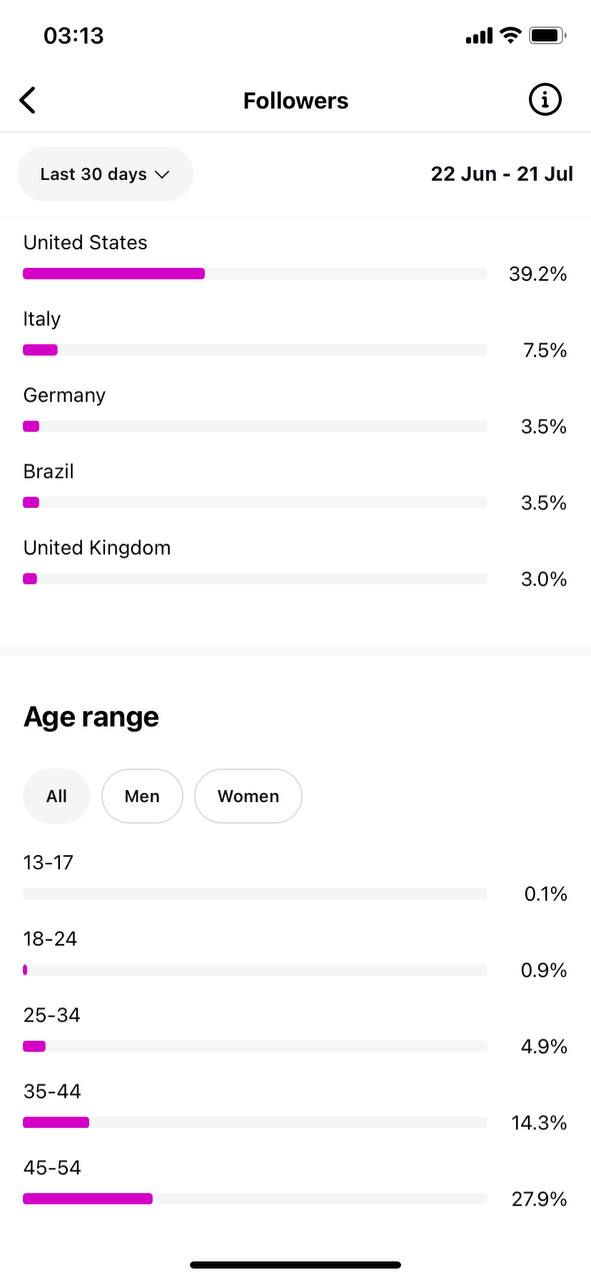Viewport: 591px width, 1280px height.
Task: Tap the United Kingdom bar
Action: pos(255,578)
